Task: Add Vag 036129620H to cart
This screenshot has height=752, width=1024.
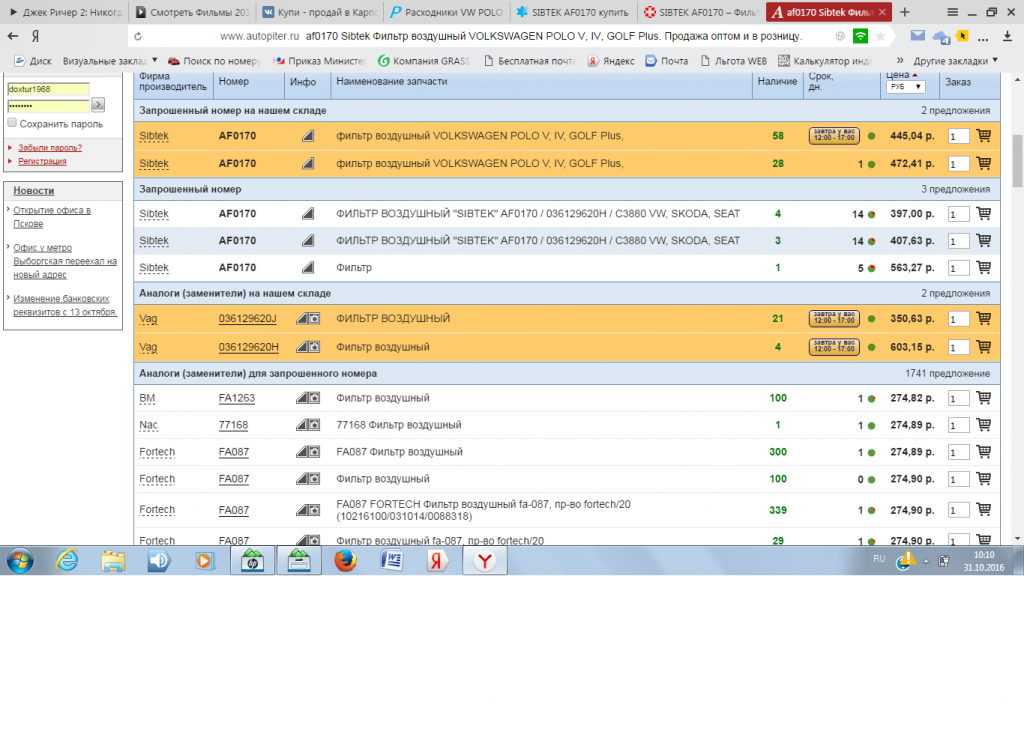Action: coord(983,347)
